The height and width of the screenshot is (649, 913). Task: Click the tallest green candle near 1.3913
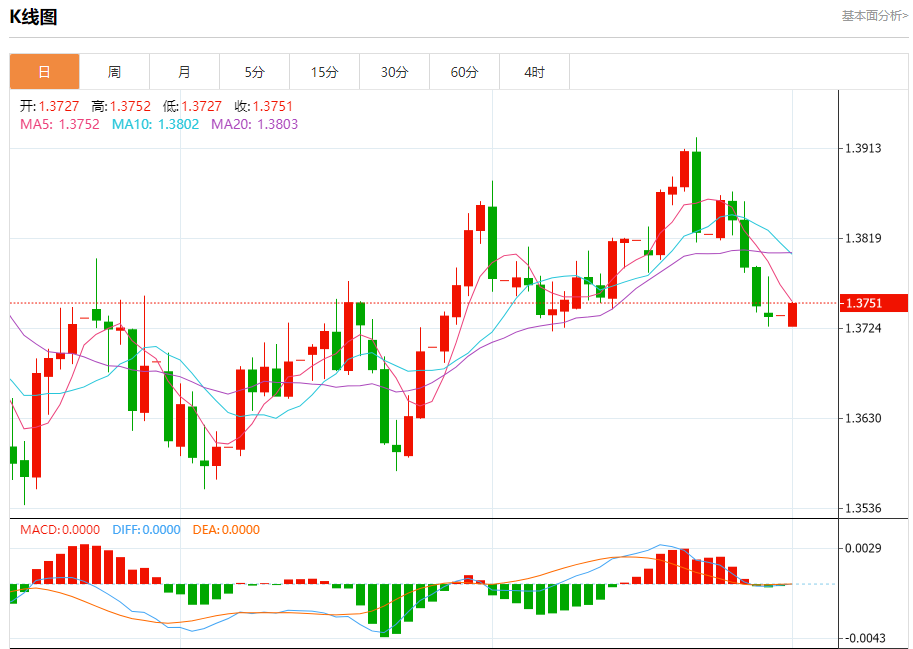pos(696,191)
